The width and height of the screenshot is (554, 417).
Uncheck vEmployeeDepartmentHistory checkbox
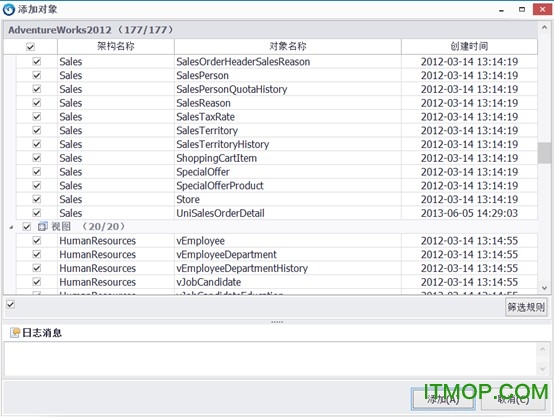tap(37, 268)
